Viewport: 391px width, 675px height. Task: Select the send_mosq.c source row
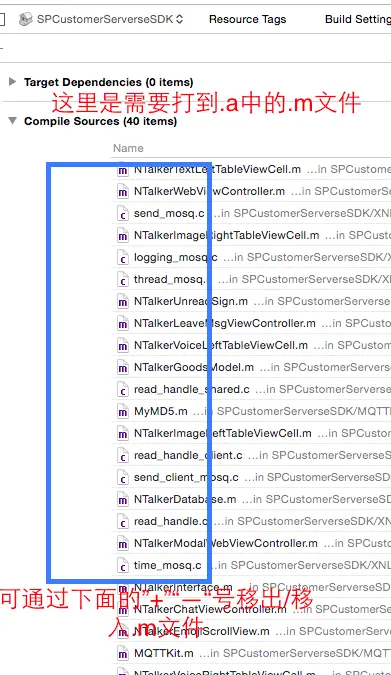251,213
